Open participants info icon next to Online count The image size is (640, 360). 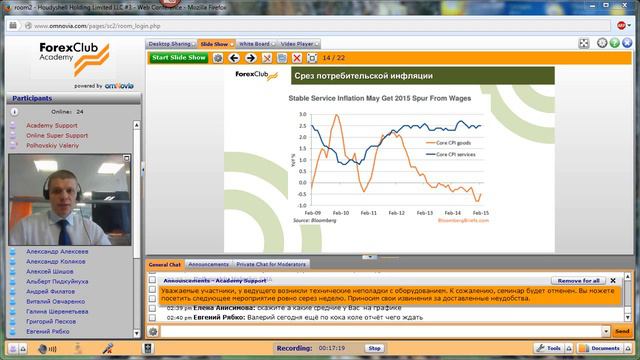[x=14, y=112]
